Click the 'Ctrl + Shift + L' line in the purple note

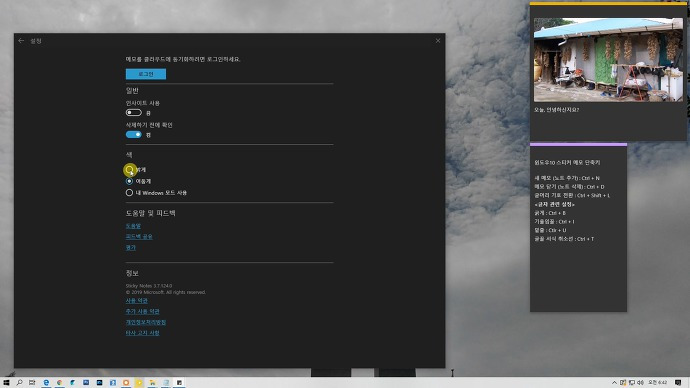click(x=572, y=195)
